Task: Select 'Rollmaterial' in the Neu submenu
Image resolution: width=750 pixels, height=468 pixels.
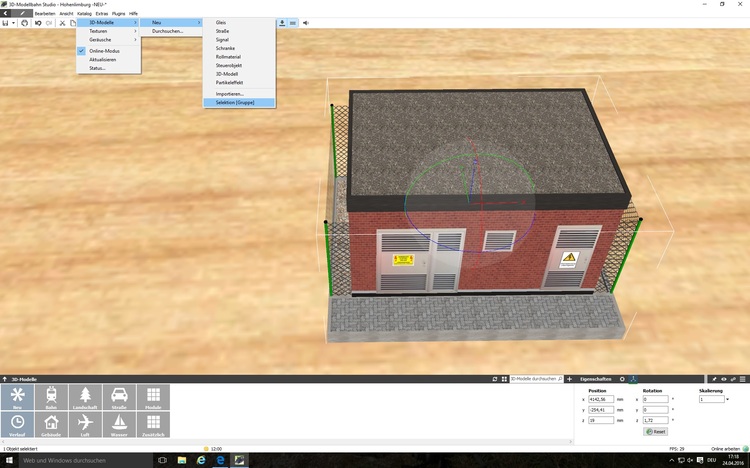Action: pyautogui.click(x=229, y=56)
